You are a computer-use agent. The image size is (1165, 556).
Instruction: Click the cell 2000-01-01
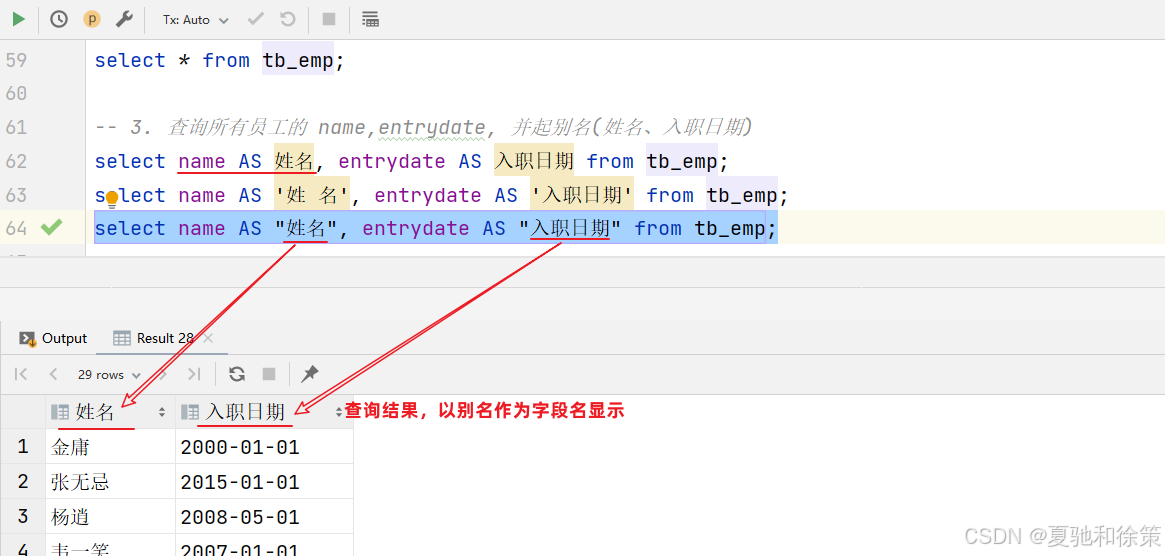coord(264,447)
